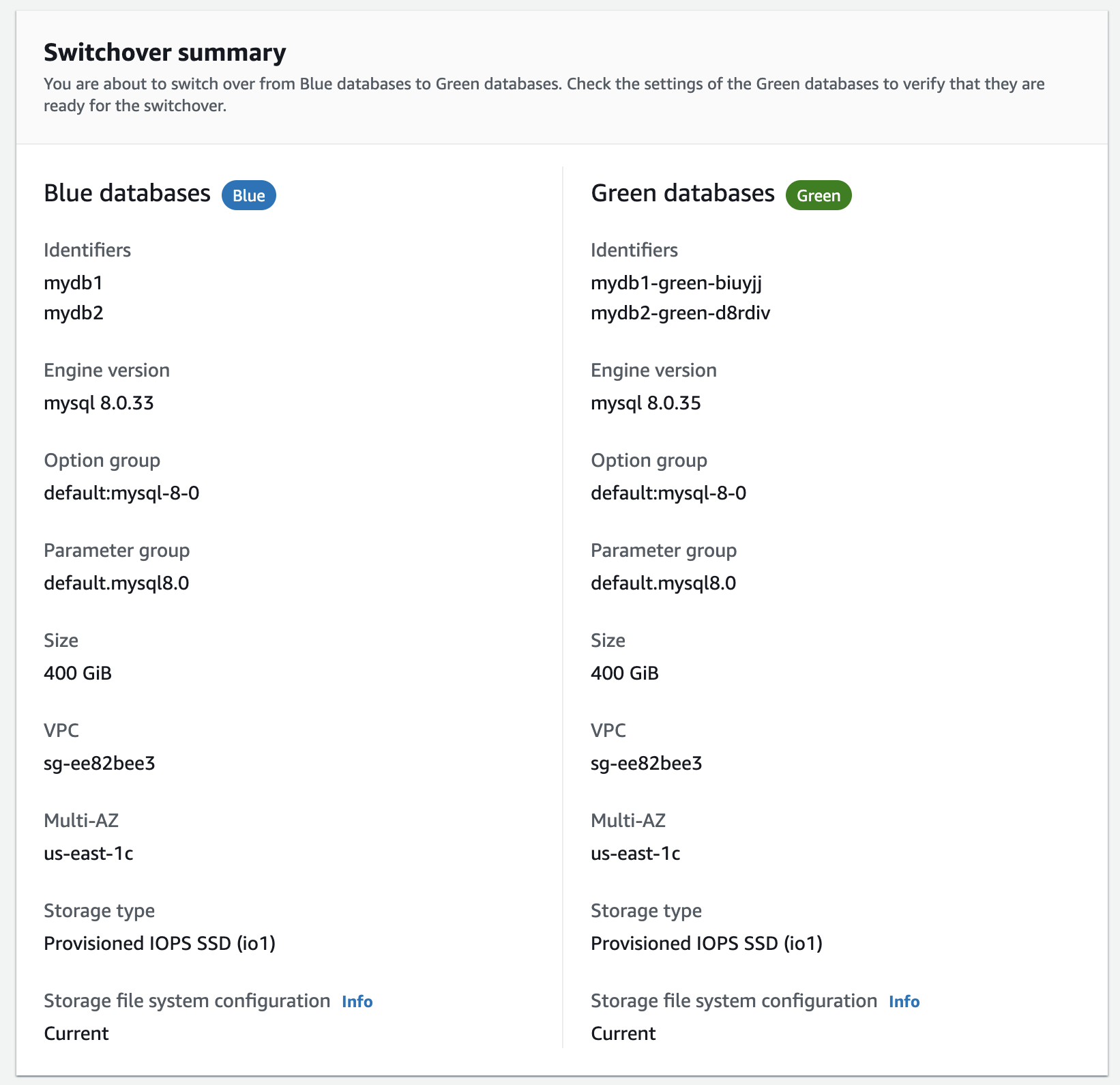1120x1085 pixels.
Task: Select the mydb2 identifier
Action: point(73,313)
